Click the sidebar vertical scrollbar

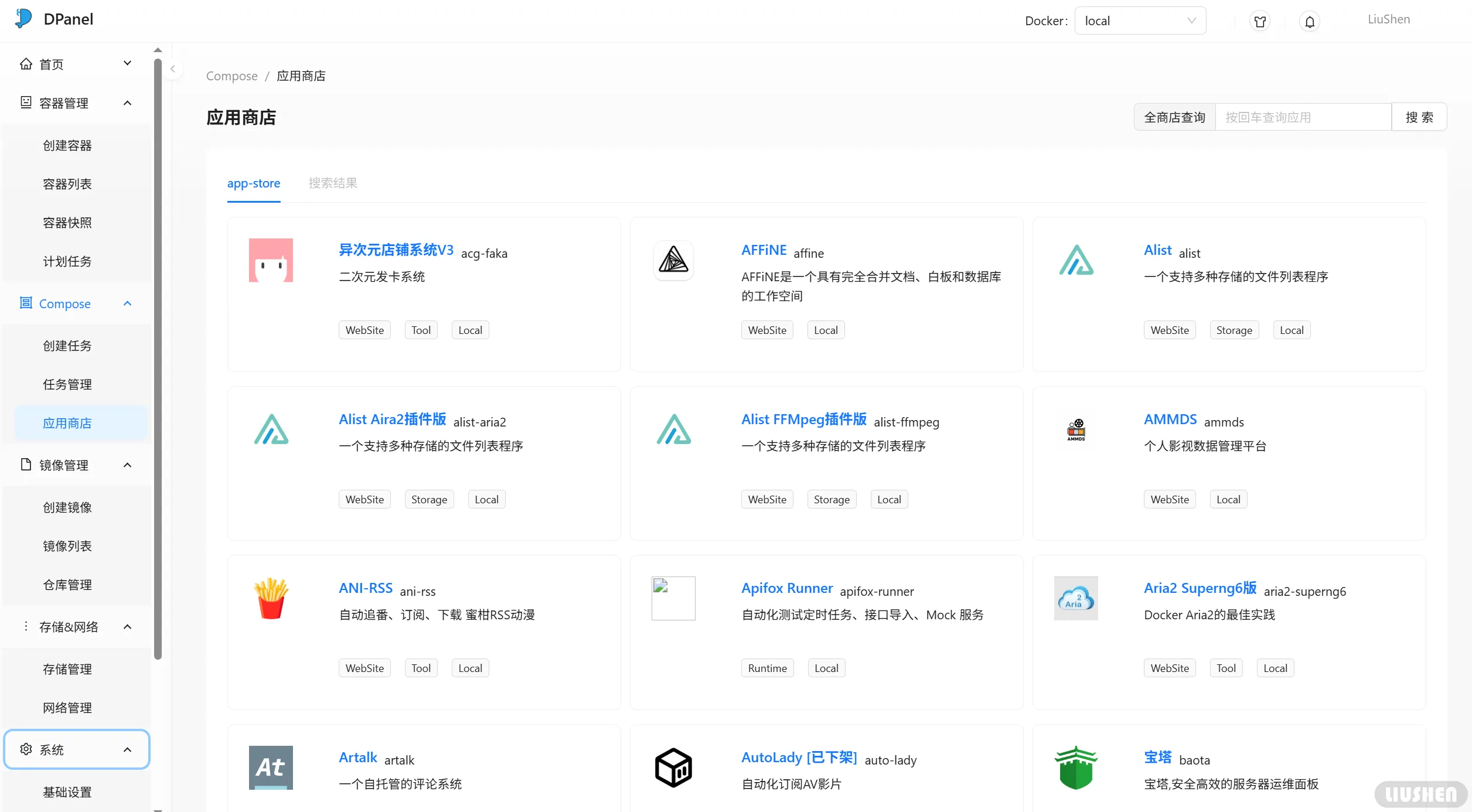click(158, 357)
